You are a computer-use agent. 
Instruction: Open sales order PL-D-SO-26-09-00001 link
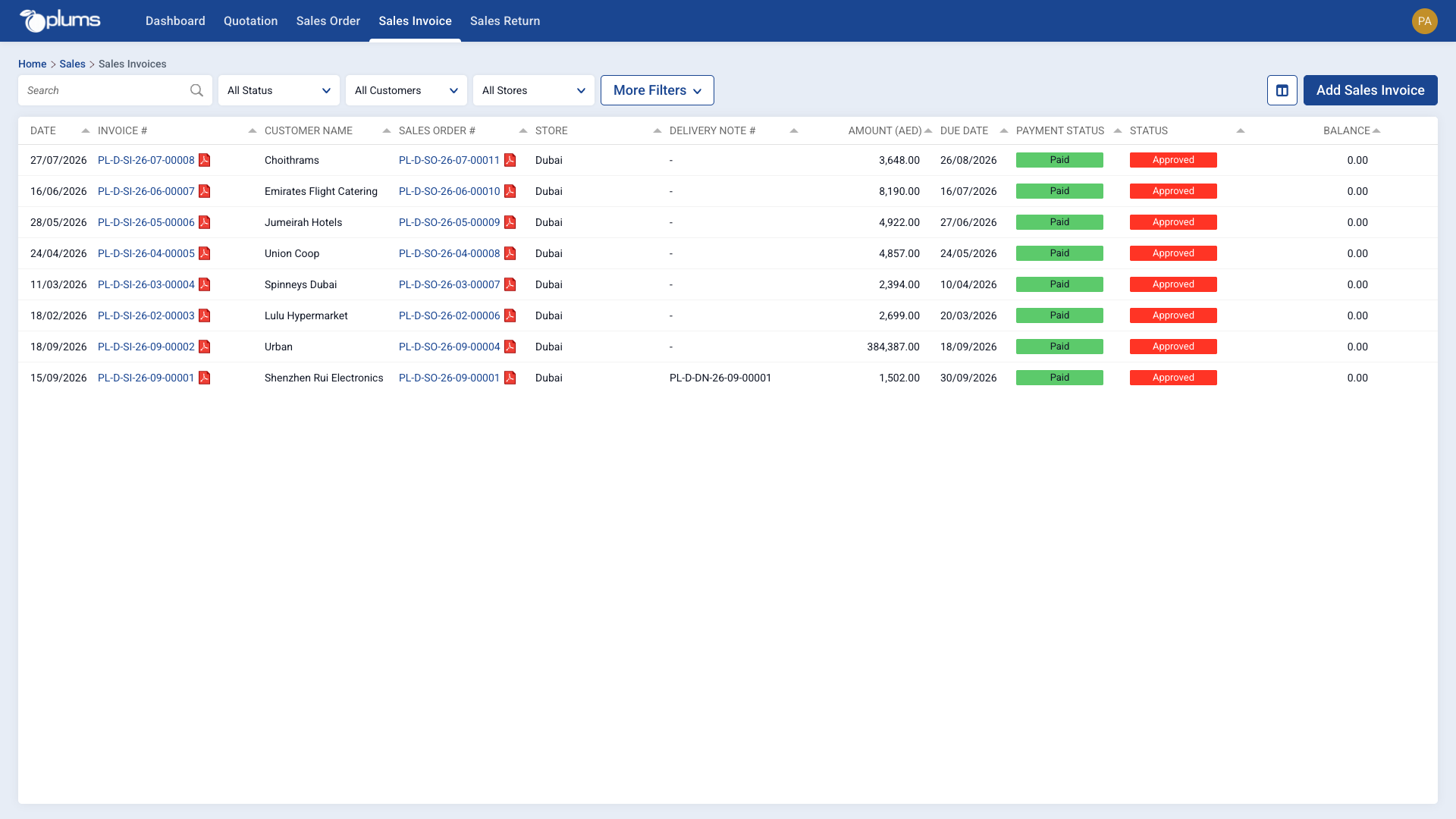450,378
